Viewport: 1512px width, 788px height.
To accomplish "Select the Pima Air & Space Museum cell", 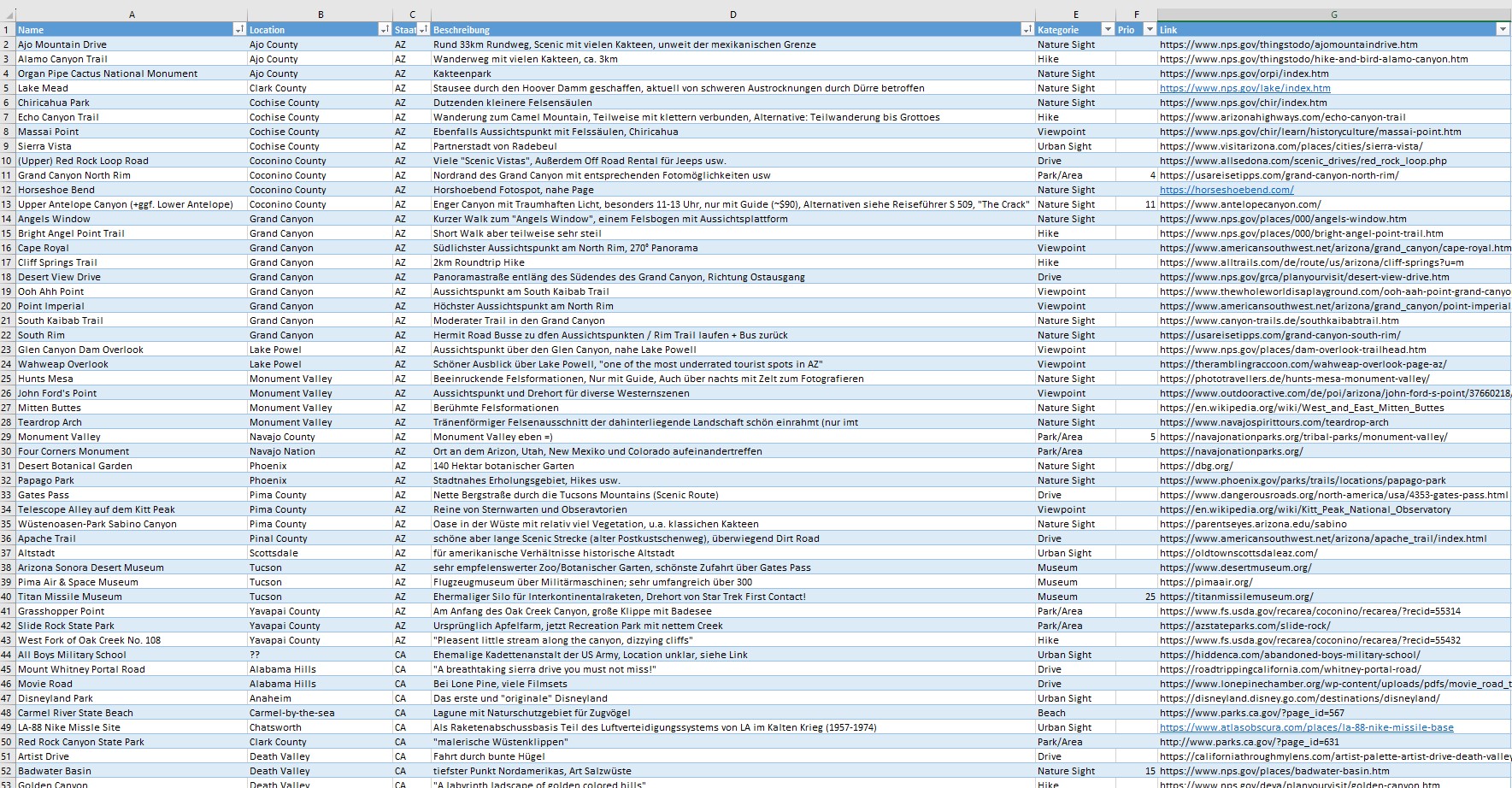I will [132, 582].
